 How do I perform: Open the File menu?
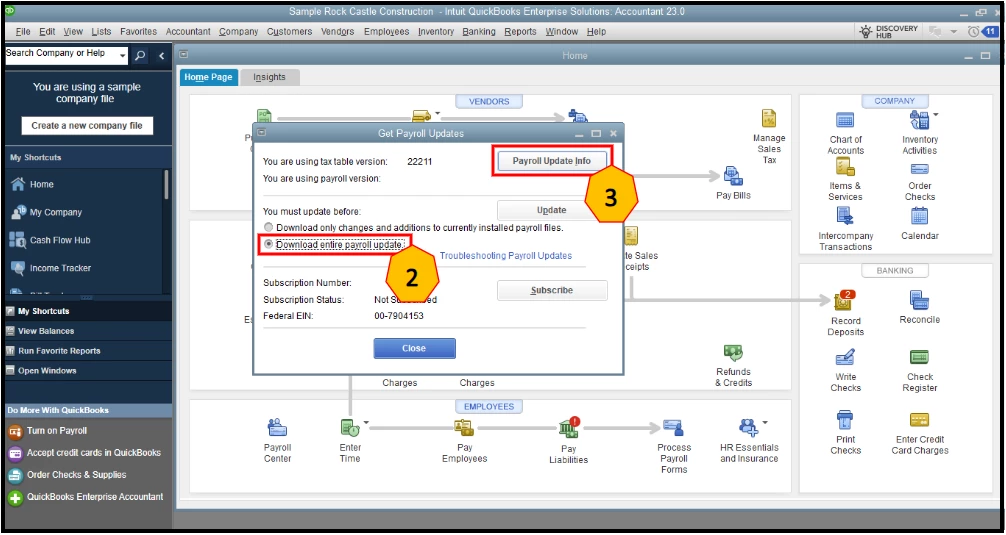click(22, 31)
